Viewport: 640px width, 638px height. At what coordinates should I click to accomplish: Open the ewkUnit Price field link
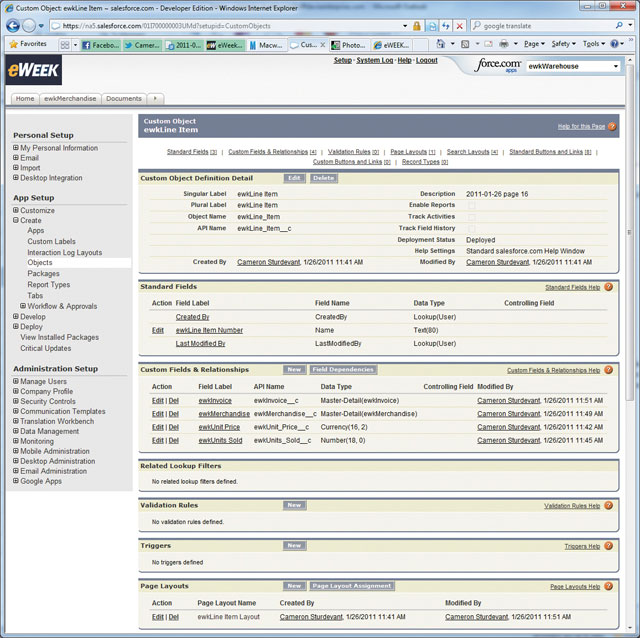[x=219, y=427]
